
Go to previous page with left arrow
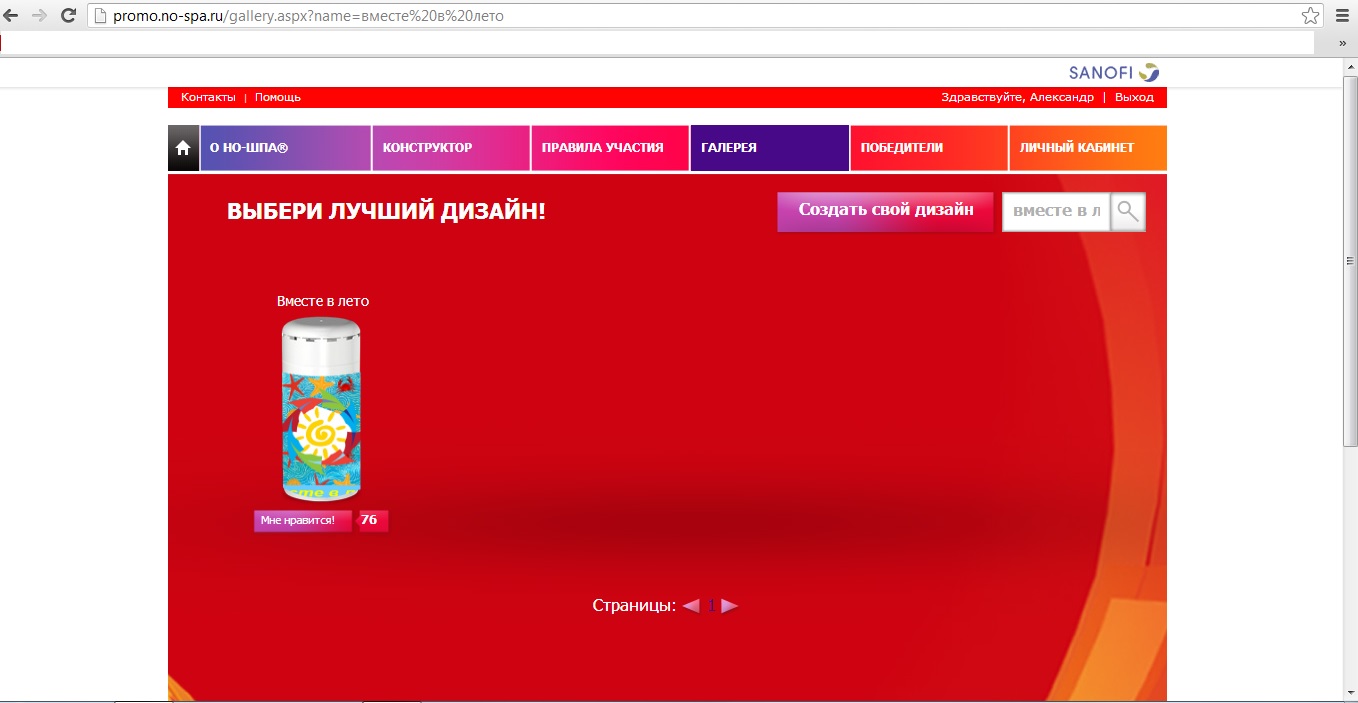[x=691, y=606]
